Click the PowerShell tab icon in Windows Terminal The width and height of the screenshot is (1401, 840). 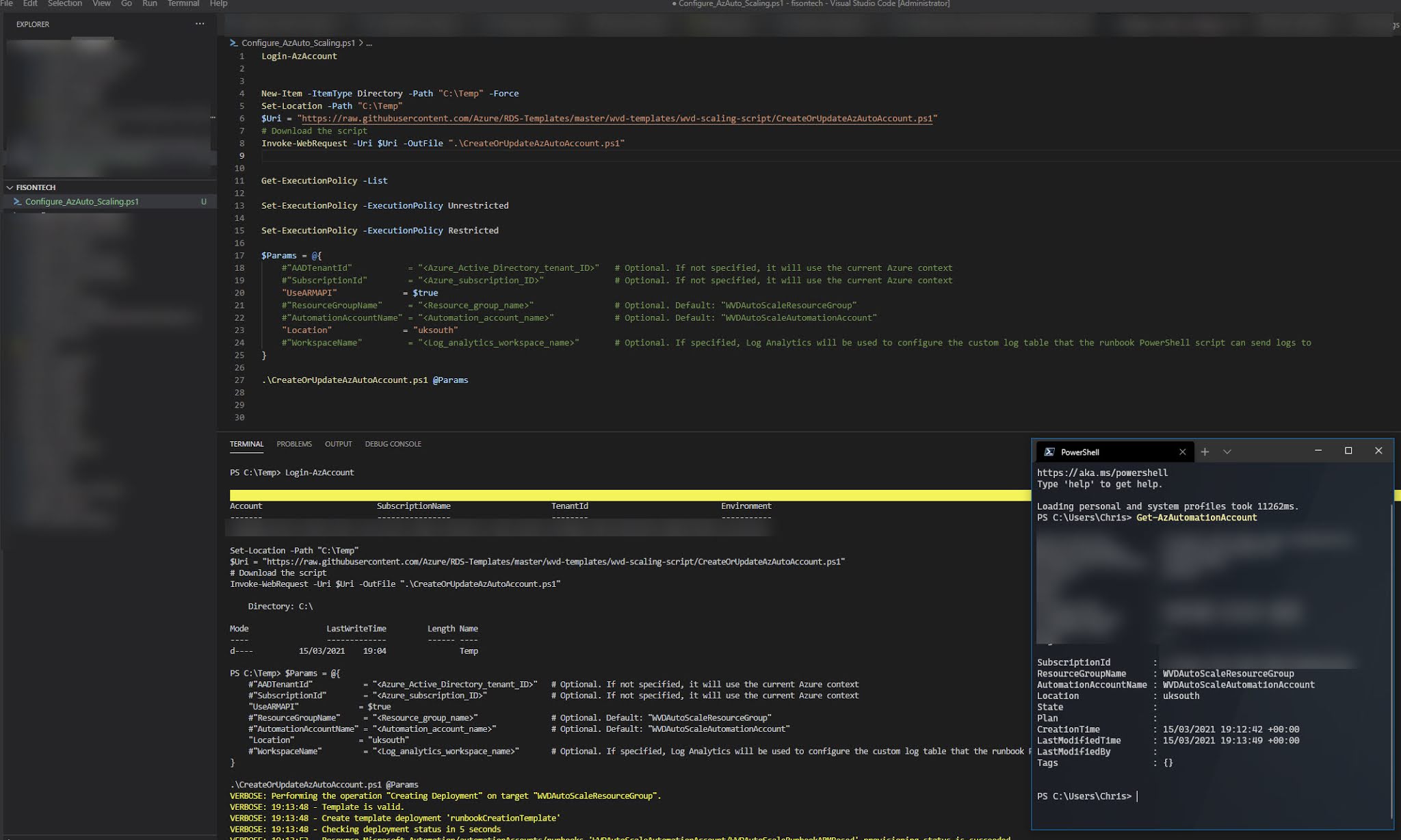pyautogui.click(x=1049, y=452)
